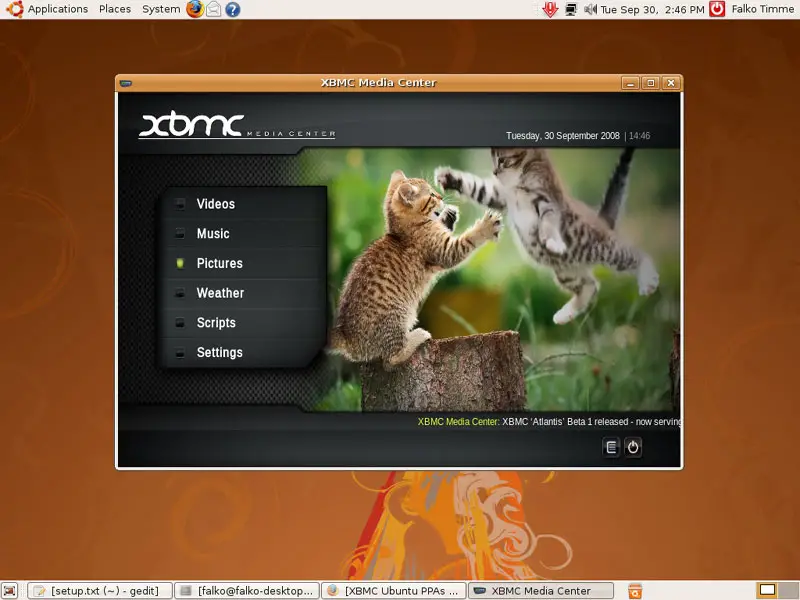
Task: Switch to the XBMC Ubuntu PPAs taskbar window
Action: 394,591
